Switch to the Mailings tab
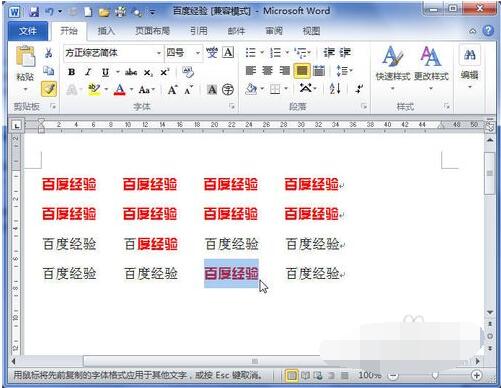501x388 pixels. coord(236,31)
